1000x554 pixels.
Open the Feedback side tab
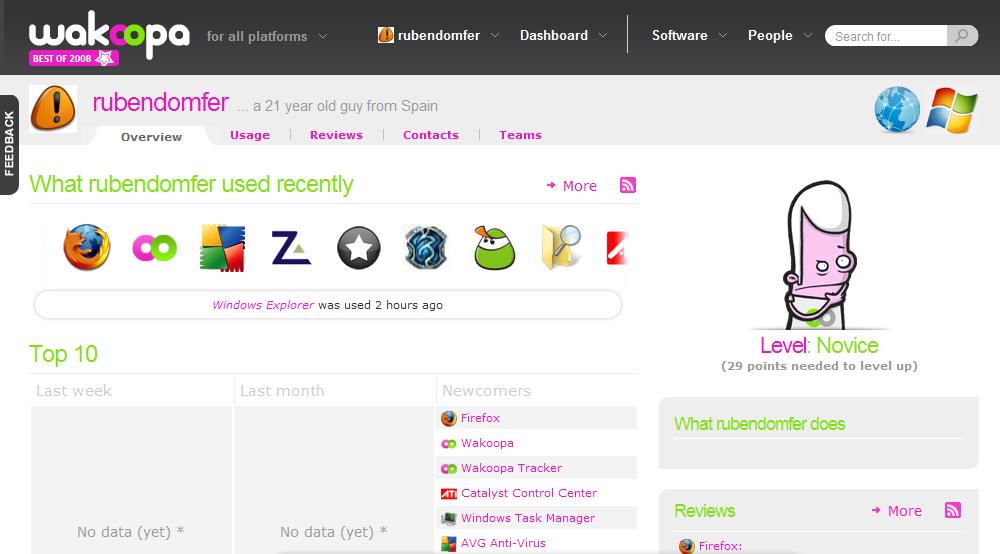(x=9, y=144)
